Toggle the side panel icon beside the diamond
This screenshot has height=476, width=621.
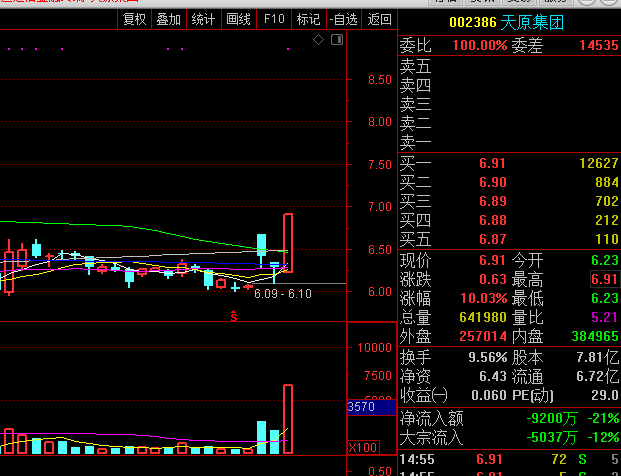[x=337, y=40]
